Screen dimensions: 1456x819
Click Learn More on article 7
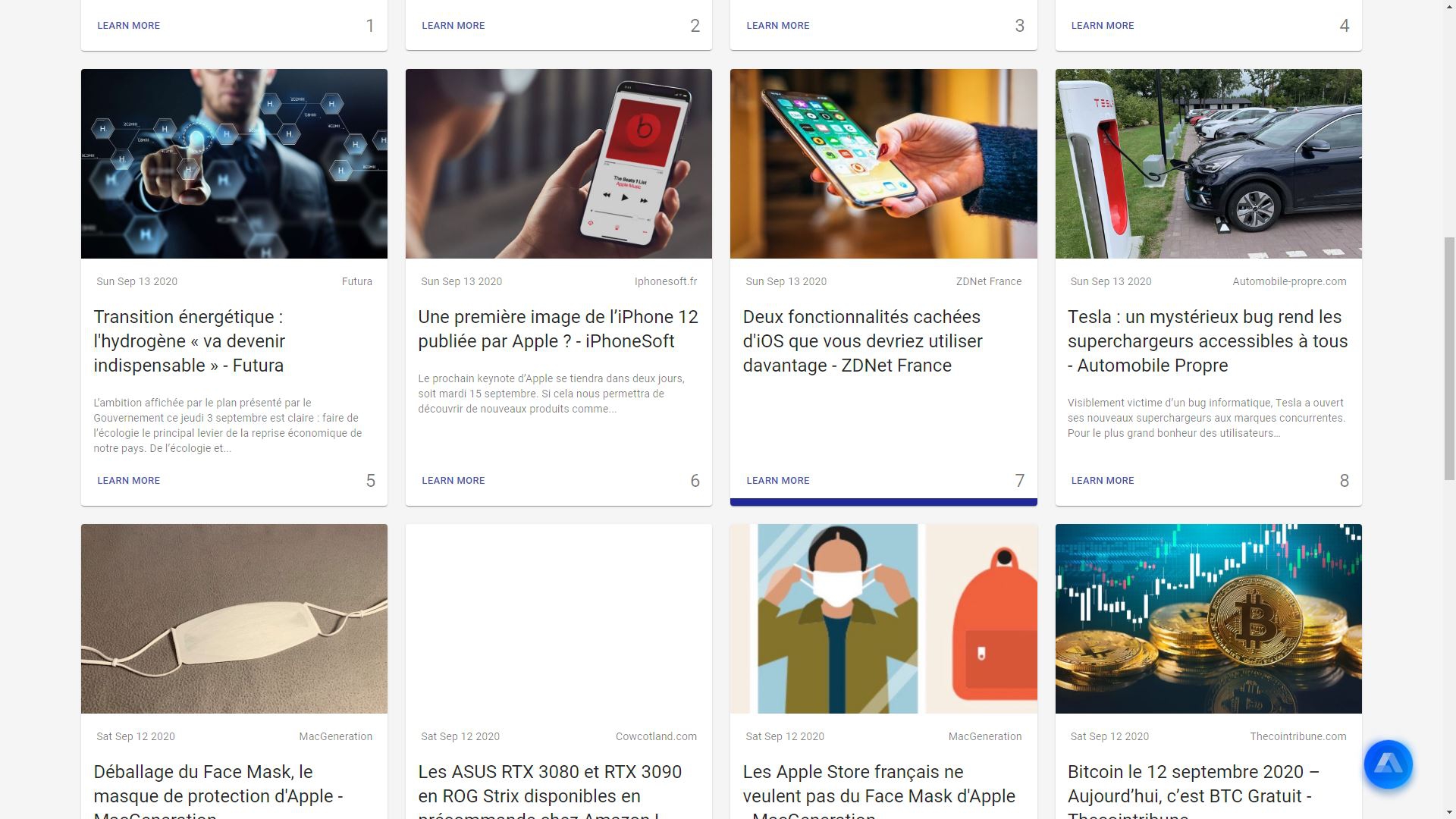(x=777, y=481)
